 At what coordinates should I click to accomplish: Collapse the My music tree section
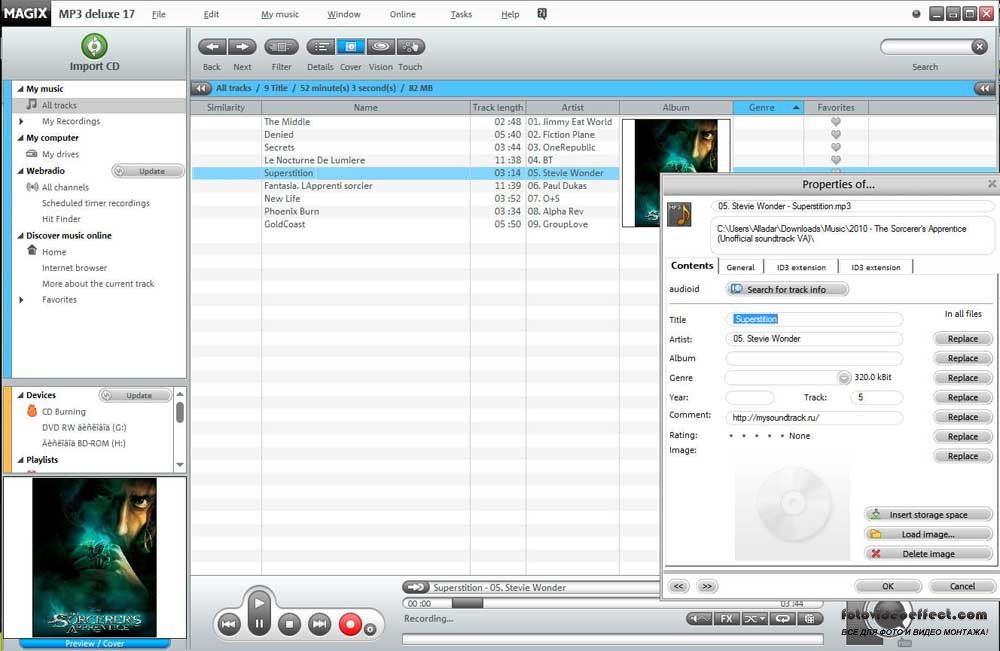coord(20,89)
